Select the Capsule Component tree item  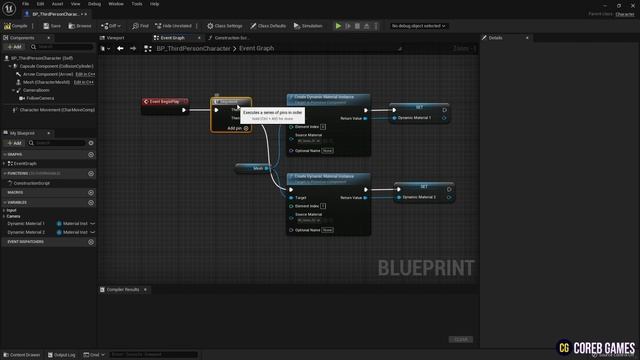[56, 66]
